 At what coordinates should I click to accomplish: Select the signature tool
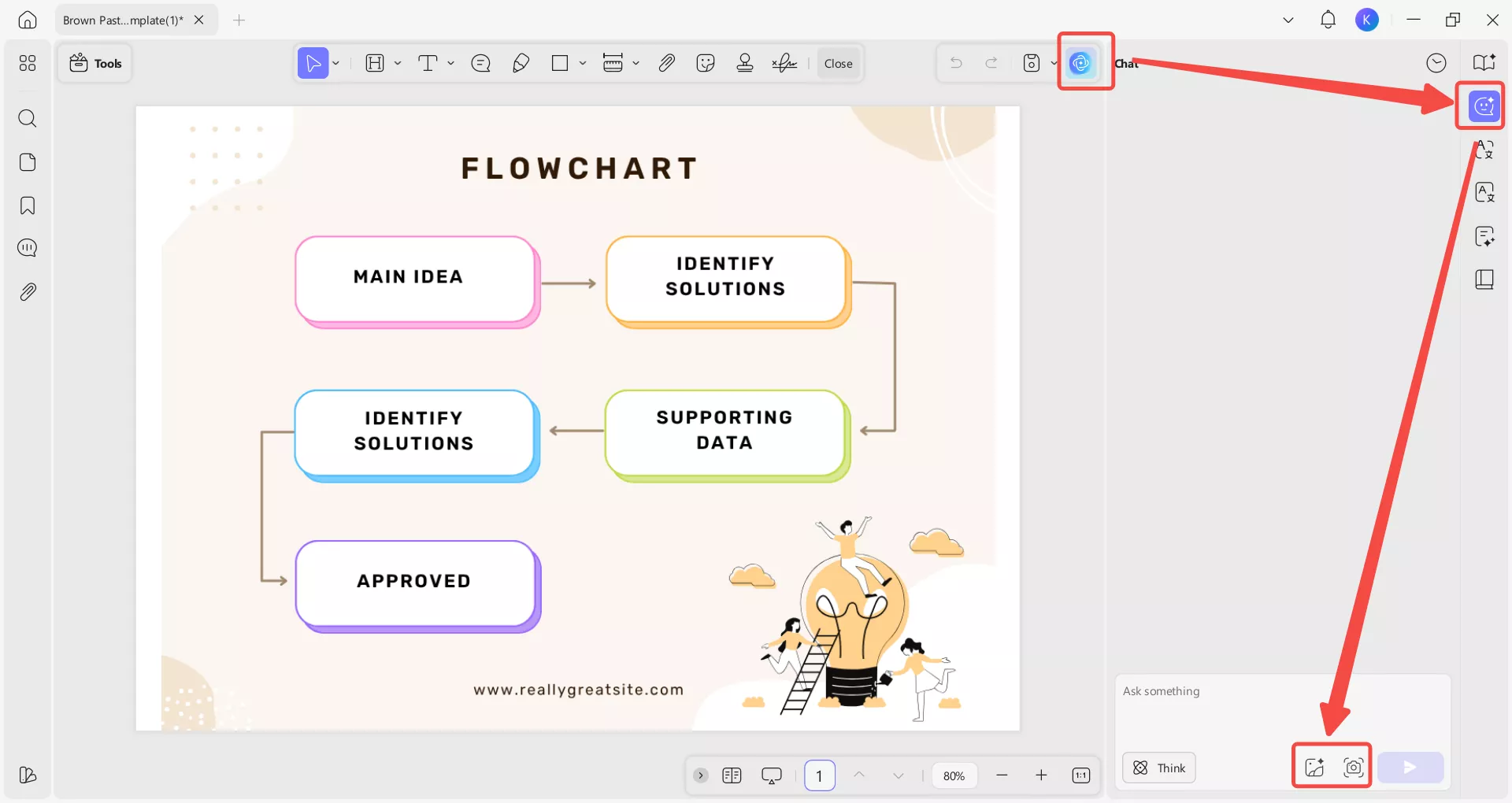pyautogui.click(x=784, y=64)
